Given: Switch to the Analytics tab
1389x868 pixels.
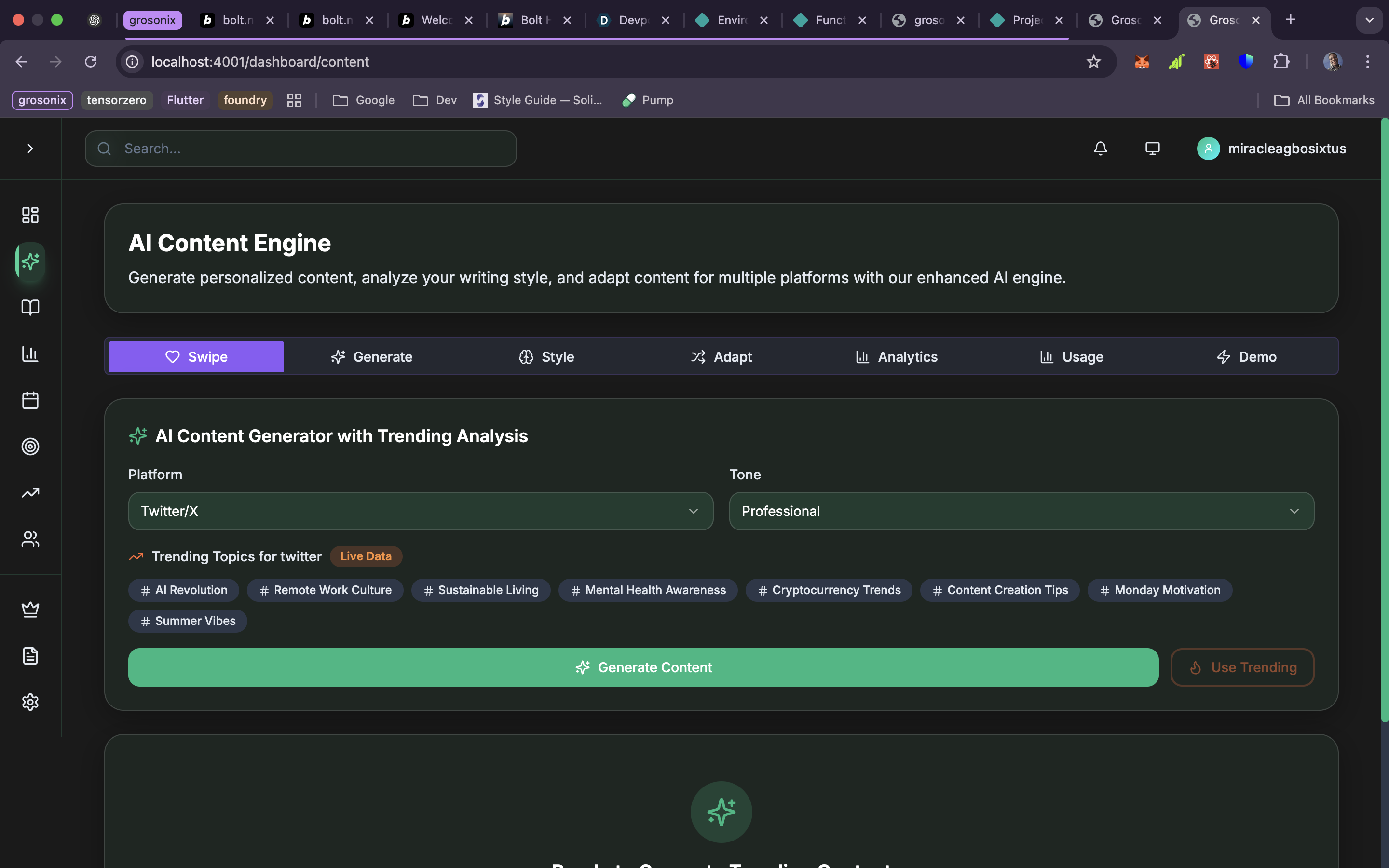Looking at the screenshot, I should [896, 357].
